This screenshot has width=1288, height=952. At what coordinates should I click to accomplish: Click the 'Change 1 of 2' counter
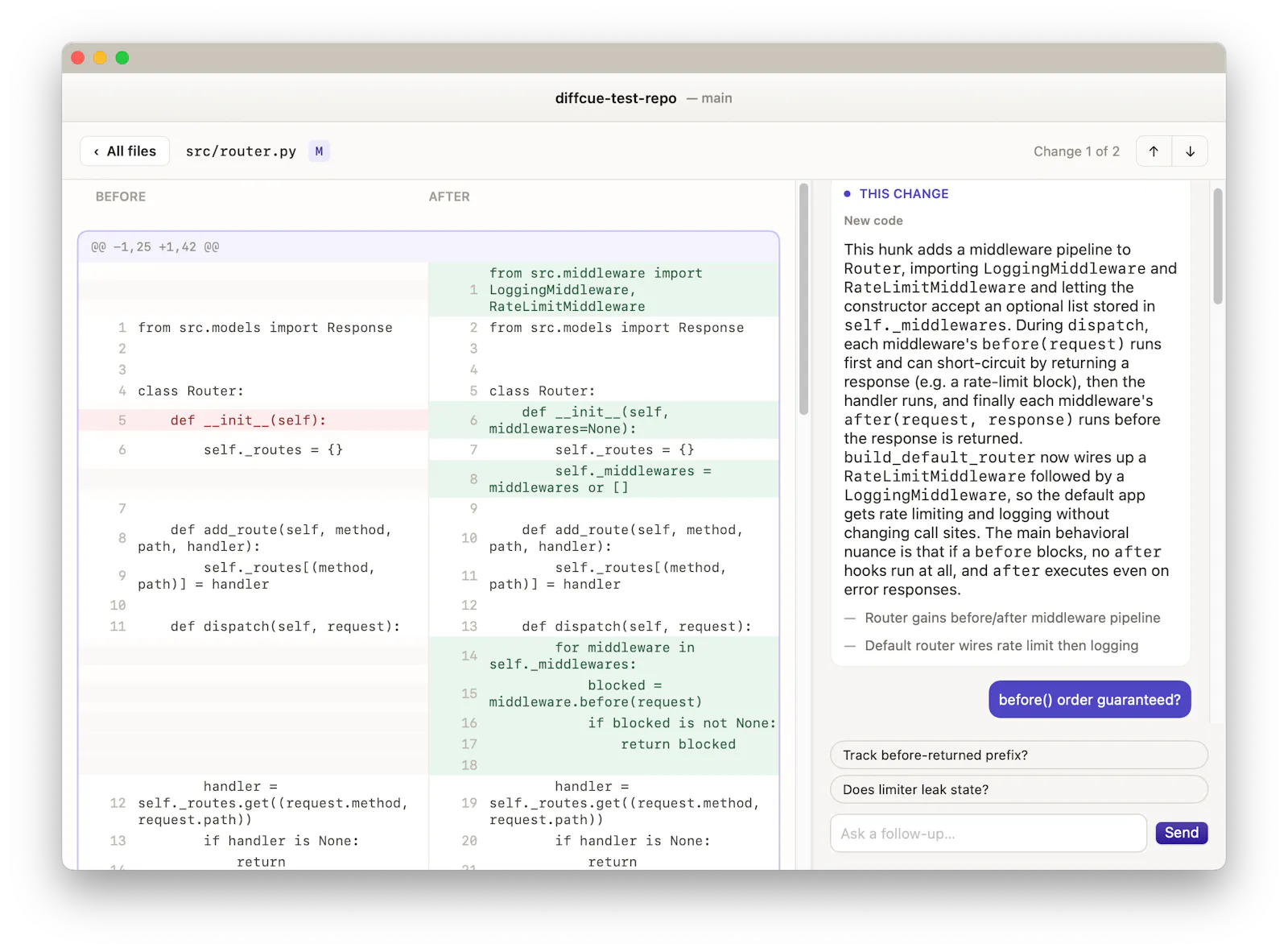[1076, 151]
